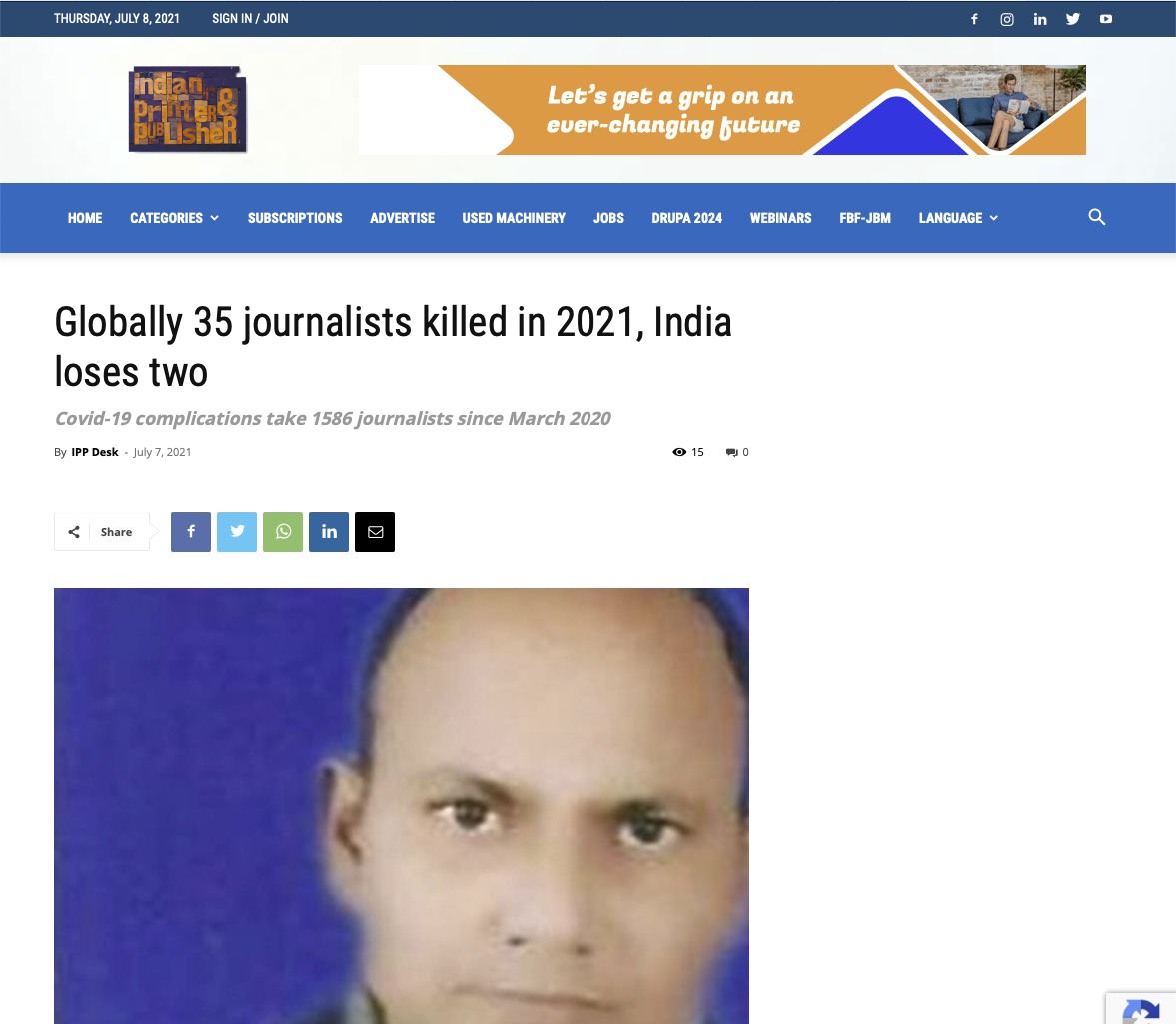Share article on LinkedIn button
1176x1024 pixels.
click(x=329, y=532)
